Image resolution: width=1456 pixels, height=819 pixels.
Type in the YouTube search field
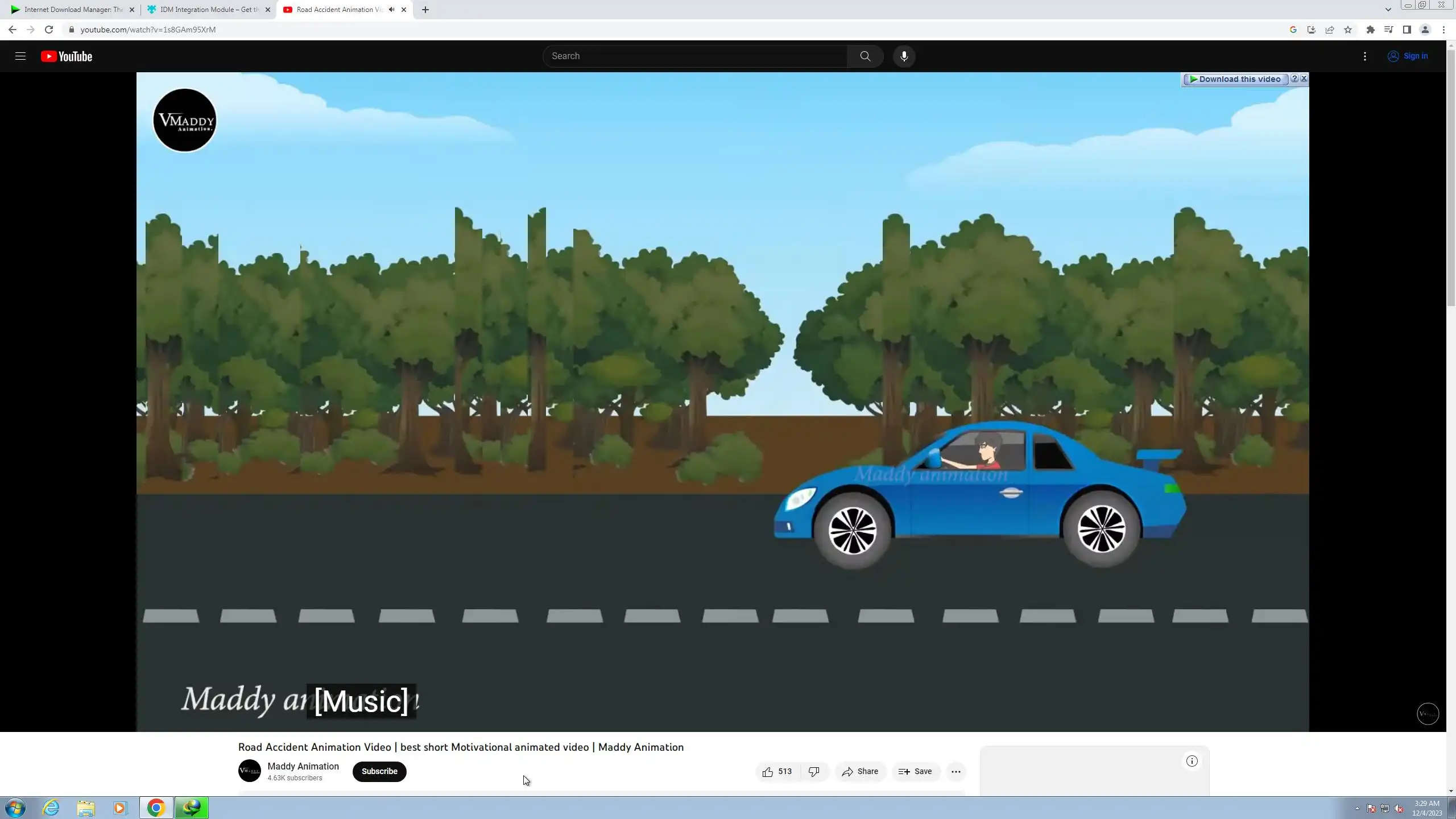(694, 56)
